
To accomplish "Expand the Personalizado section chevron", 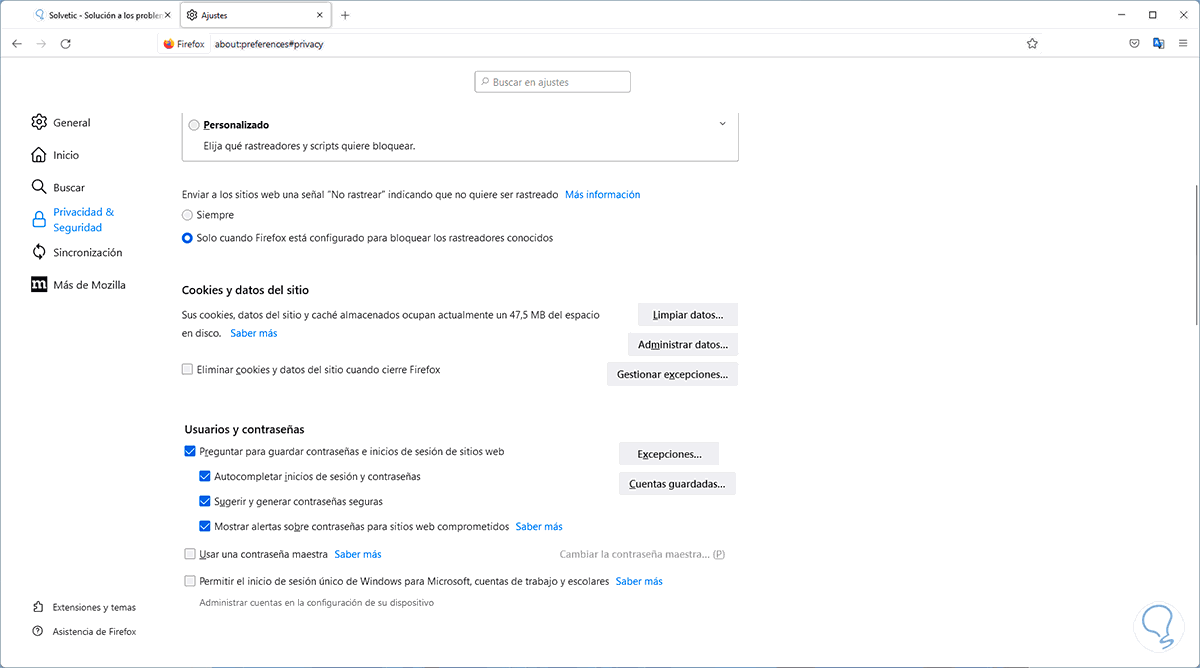I will (x=722, y=124).
